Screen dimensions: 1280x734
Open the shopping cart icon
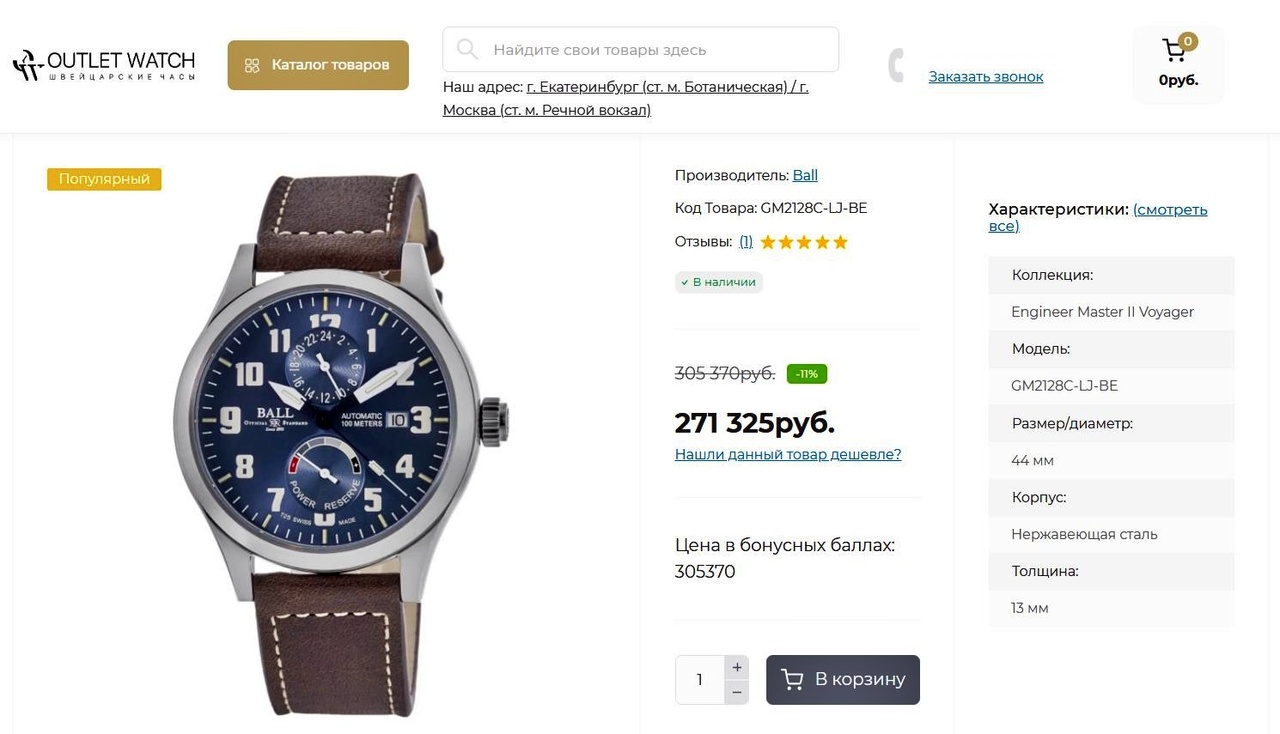click(1174, 51)
